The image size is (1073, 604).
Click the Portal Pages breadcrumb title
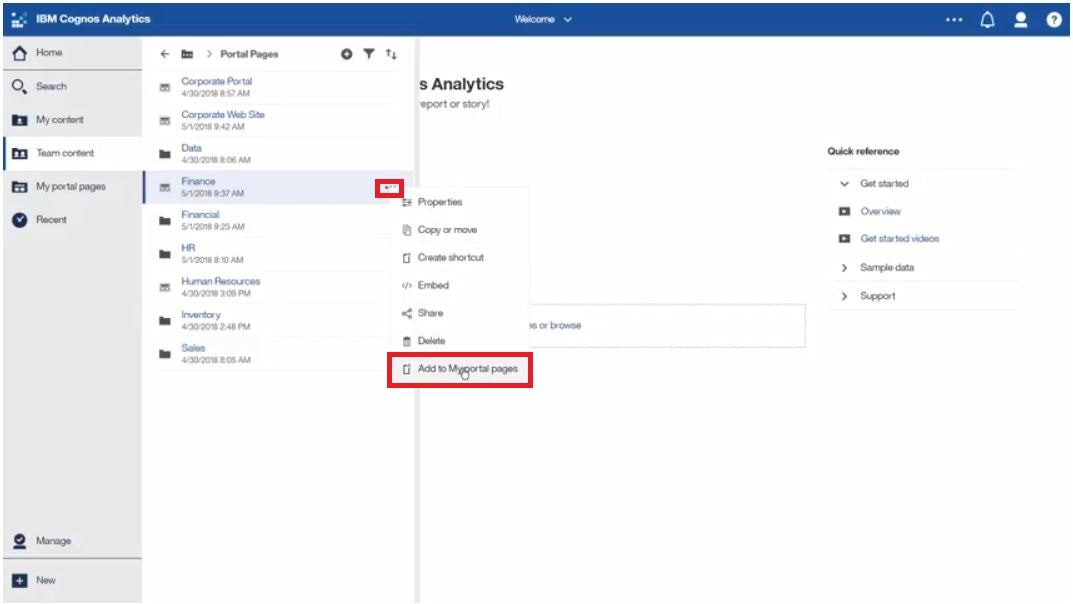pyautogui.click(x=249, y=54)
